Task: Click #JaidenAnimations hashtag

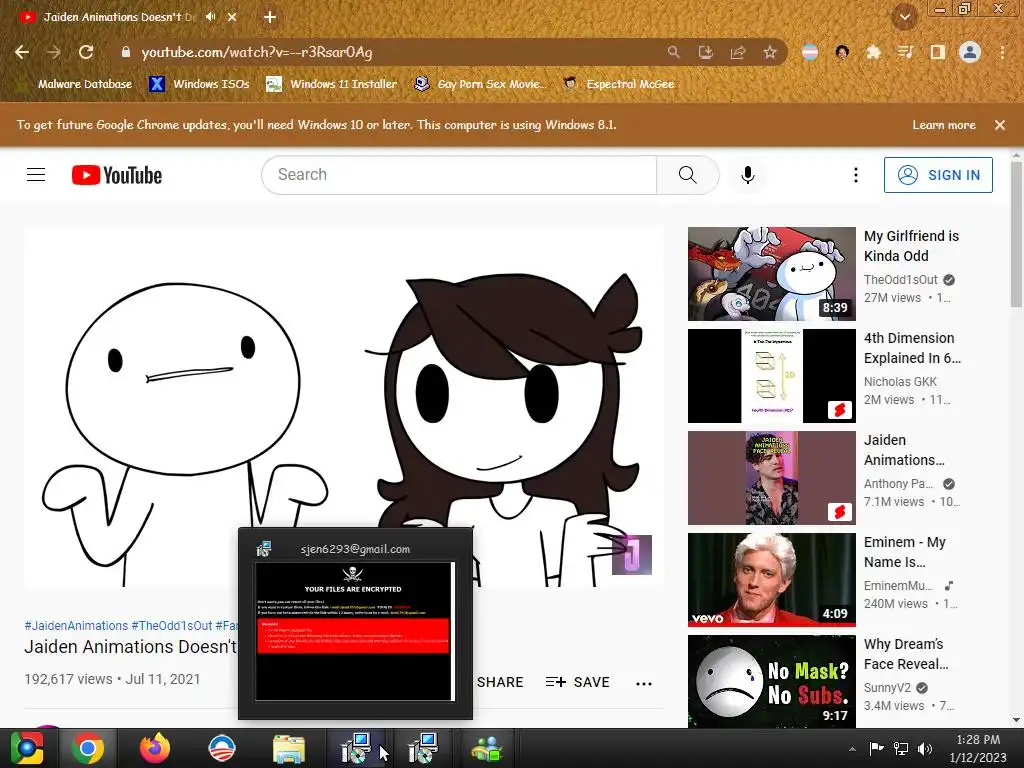Action: (76, 626)
